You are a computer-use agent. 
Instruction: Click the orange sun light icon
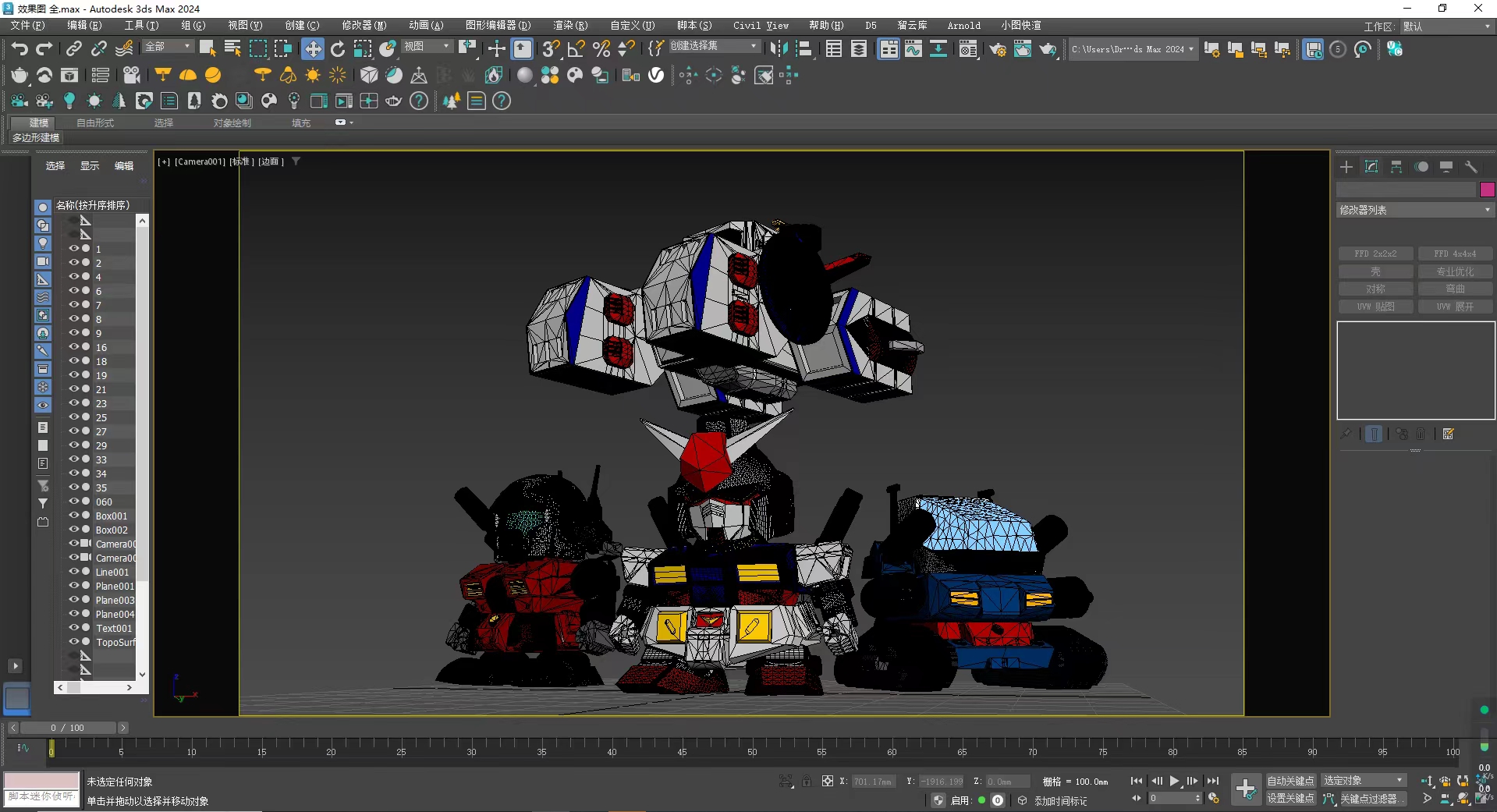pyautogui.click(x=313, y=75)
